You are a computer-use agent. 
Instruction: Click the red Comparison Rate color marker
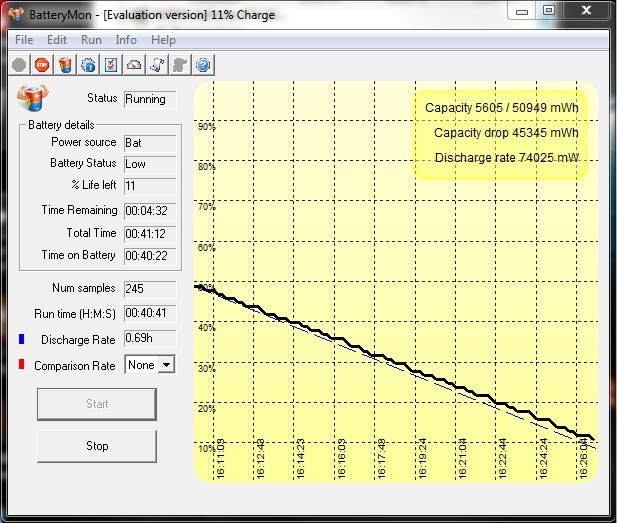click(x=22, y=365)
